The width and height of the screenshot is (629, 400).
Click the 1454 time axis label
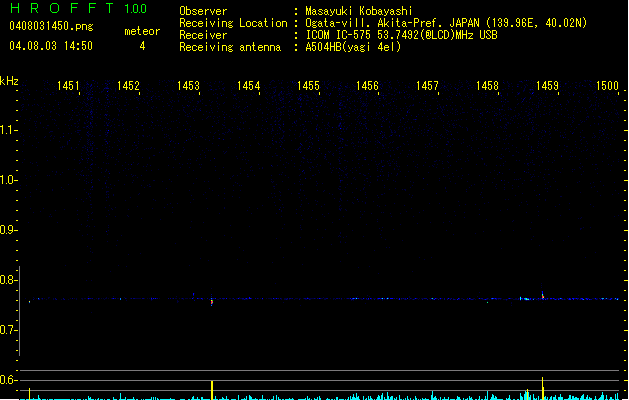(x=248, y=86)
